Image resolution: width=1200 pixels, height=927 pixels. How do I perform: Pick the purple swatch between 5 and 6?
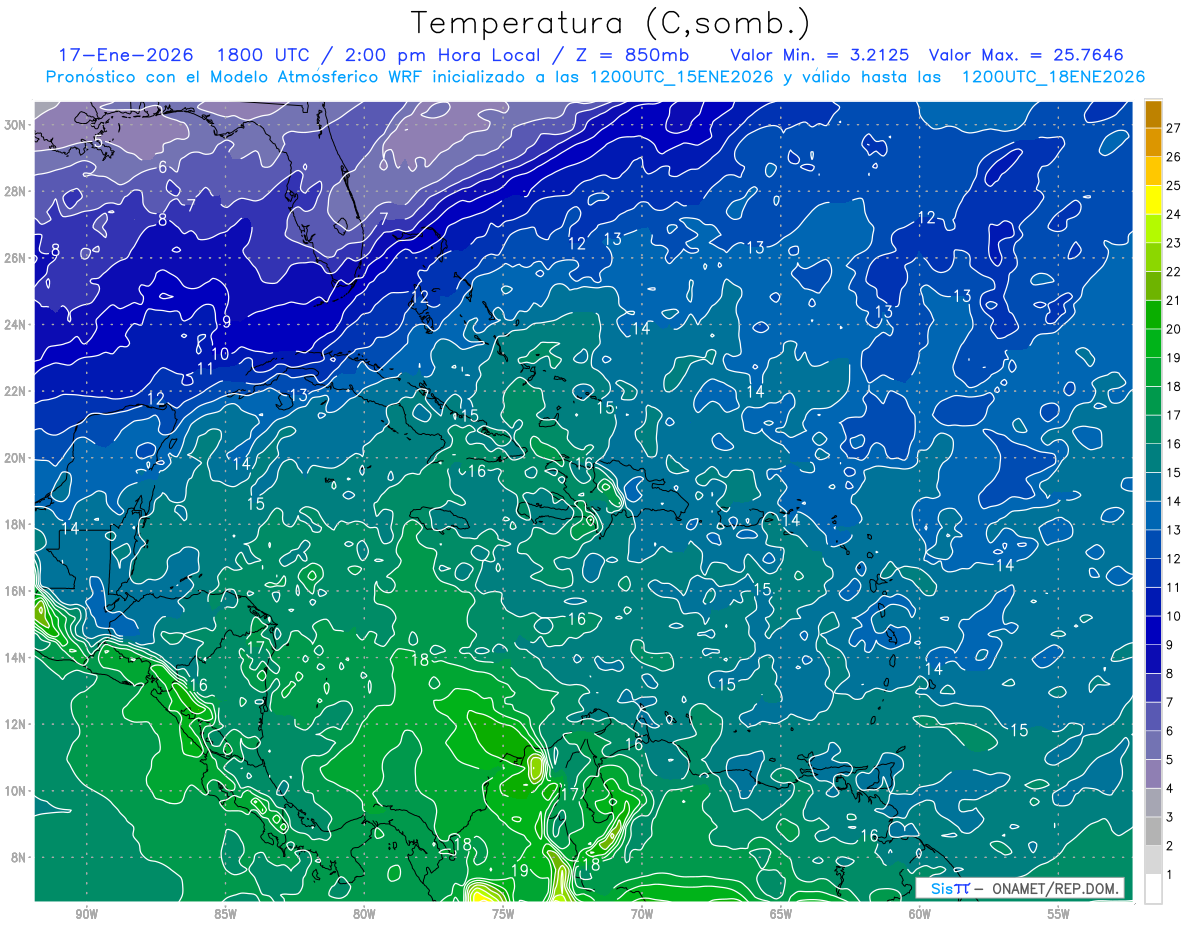tap(1153, 745)
